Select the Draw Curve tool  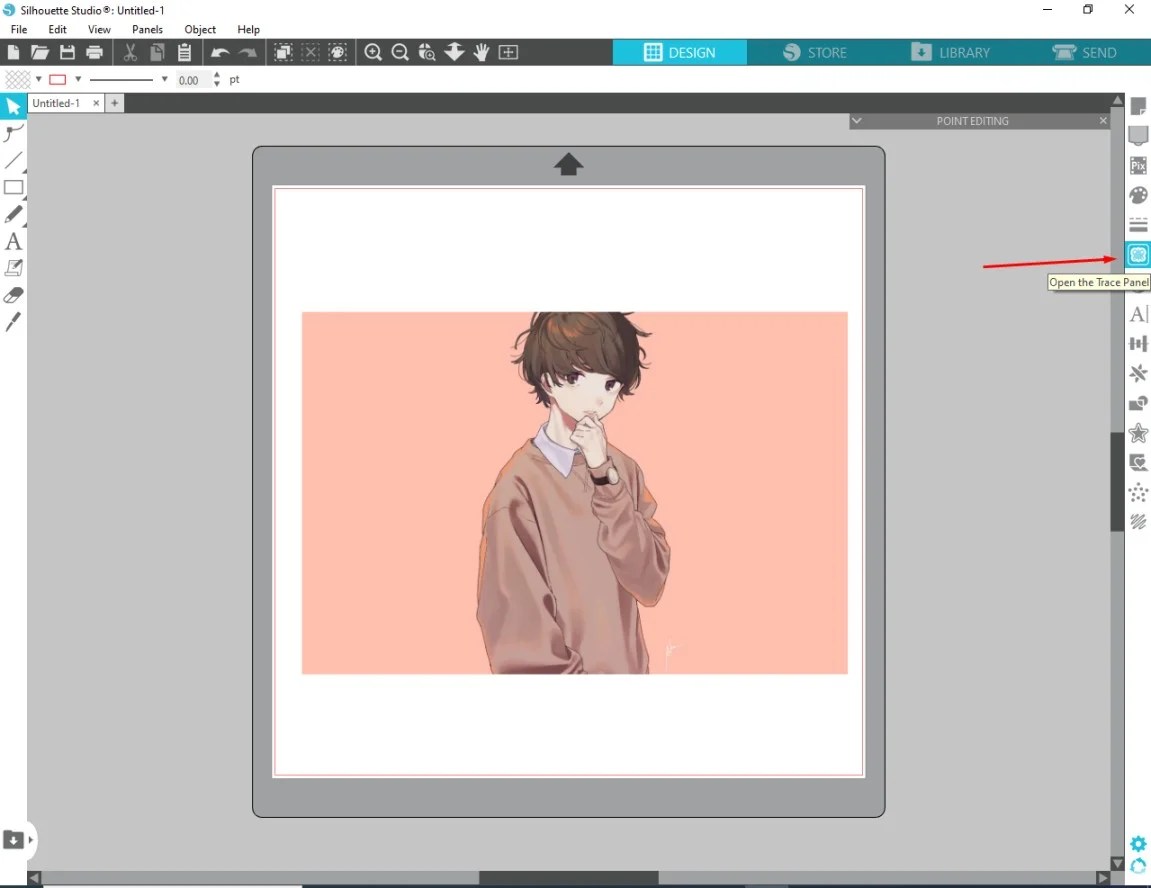pos(13,133)
